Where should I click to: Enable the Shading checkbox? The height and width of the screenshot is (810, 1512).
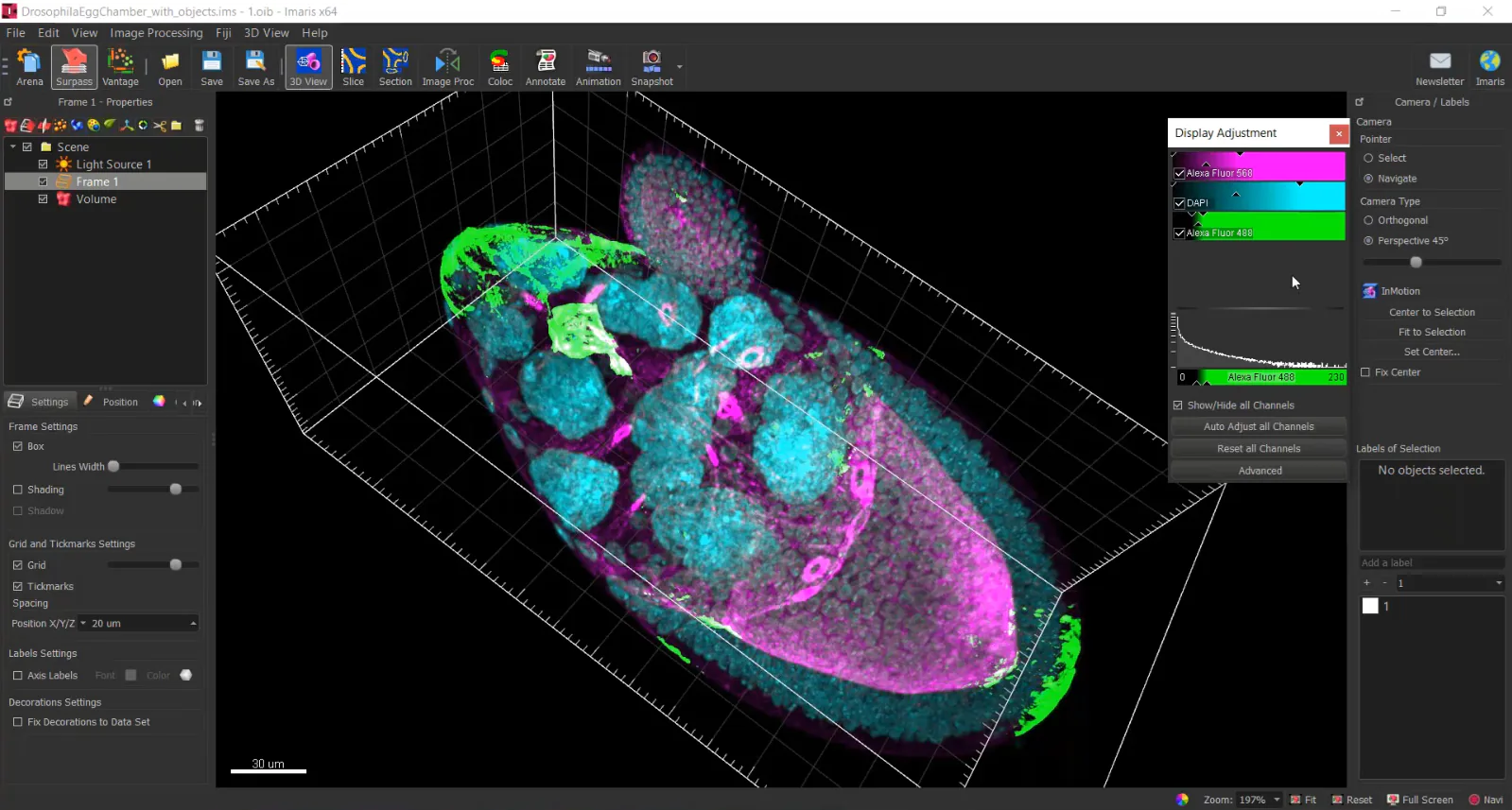point(17,490)
